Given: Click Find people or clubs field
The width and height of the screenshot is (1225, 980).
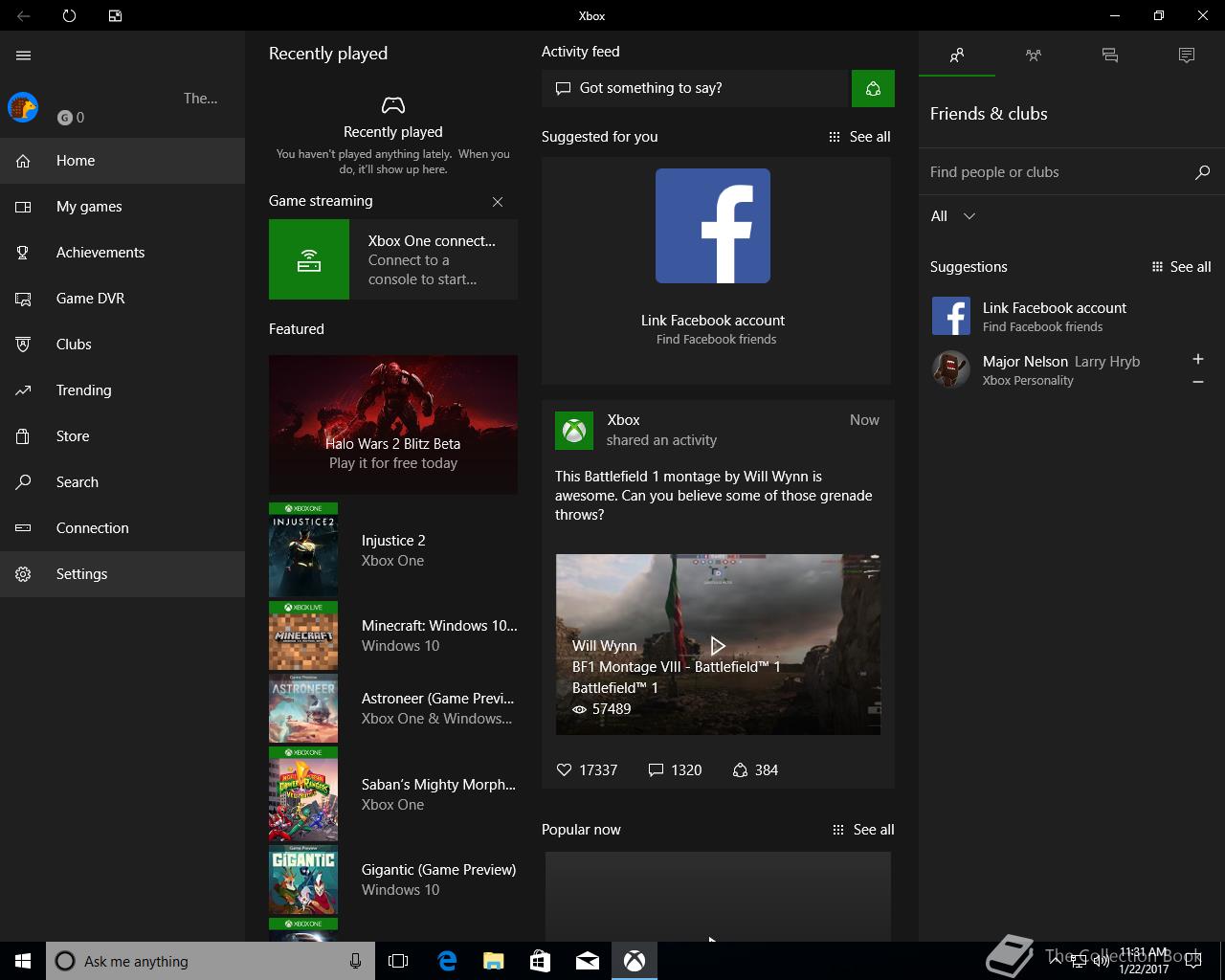Looking at the screenshot, I should pyautogui.click(x=1056, y=172).
